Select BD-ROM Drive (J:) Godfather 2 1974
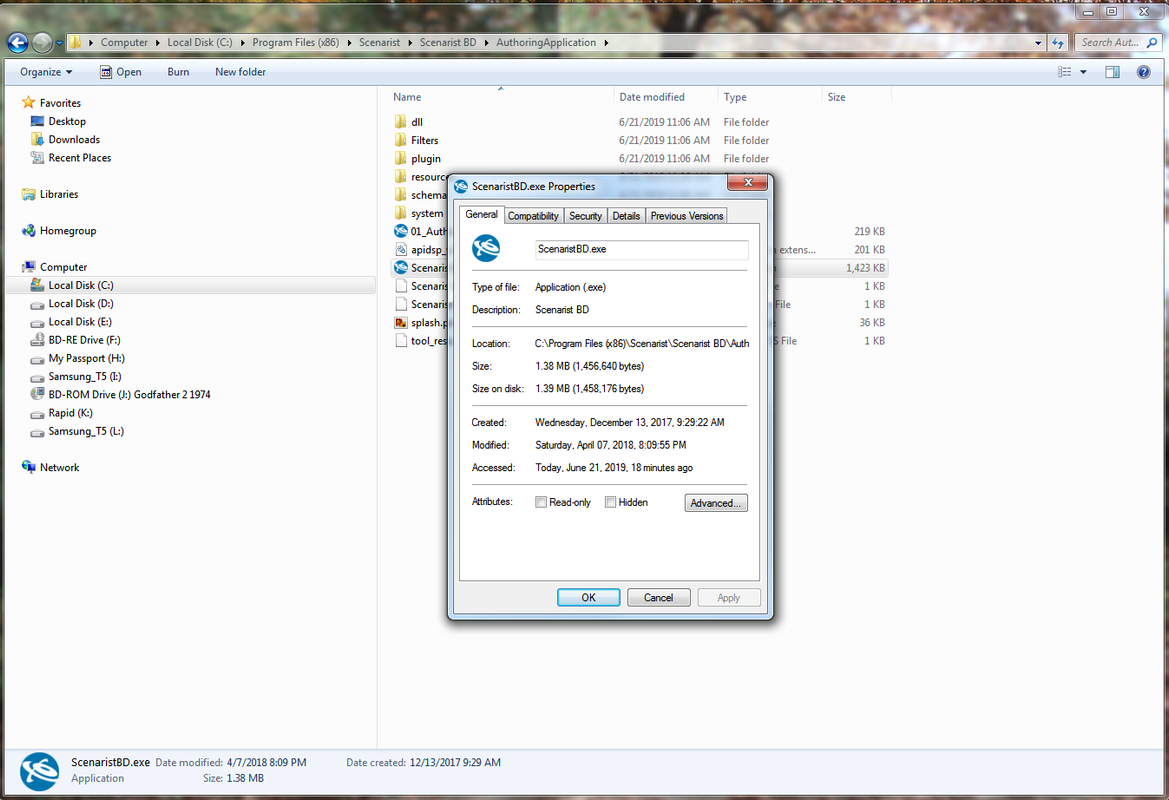The height and width of the screenshot is (800, 1169). point(121,394)
